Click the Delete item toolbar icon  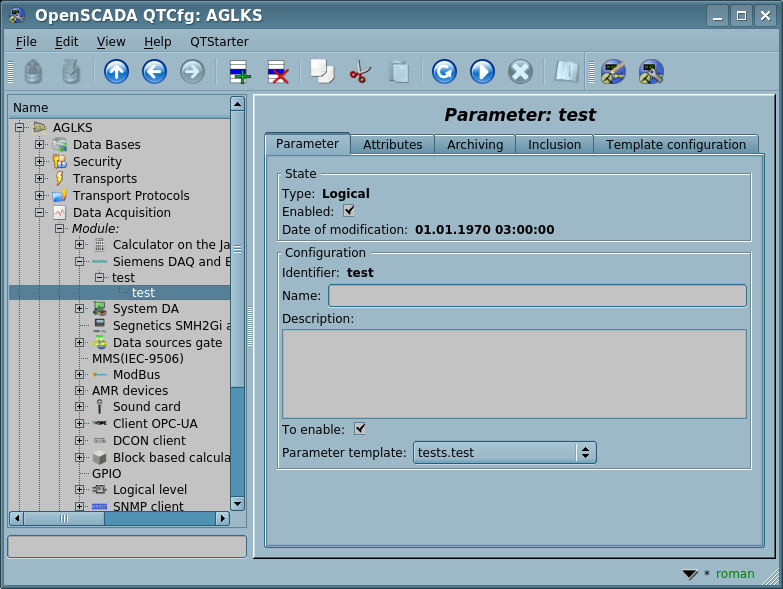[277, 72]
